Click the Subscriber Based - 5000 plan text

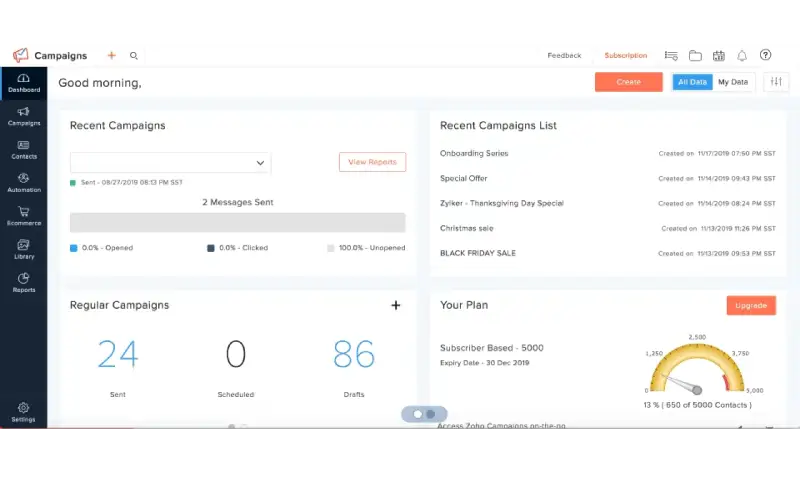pyautogui.click(x=491, y=348)
